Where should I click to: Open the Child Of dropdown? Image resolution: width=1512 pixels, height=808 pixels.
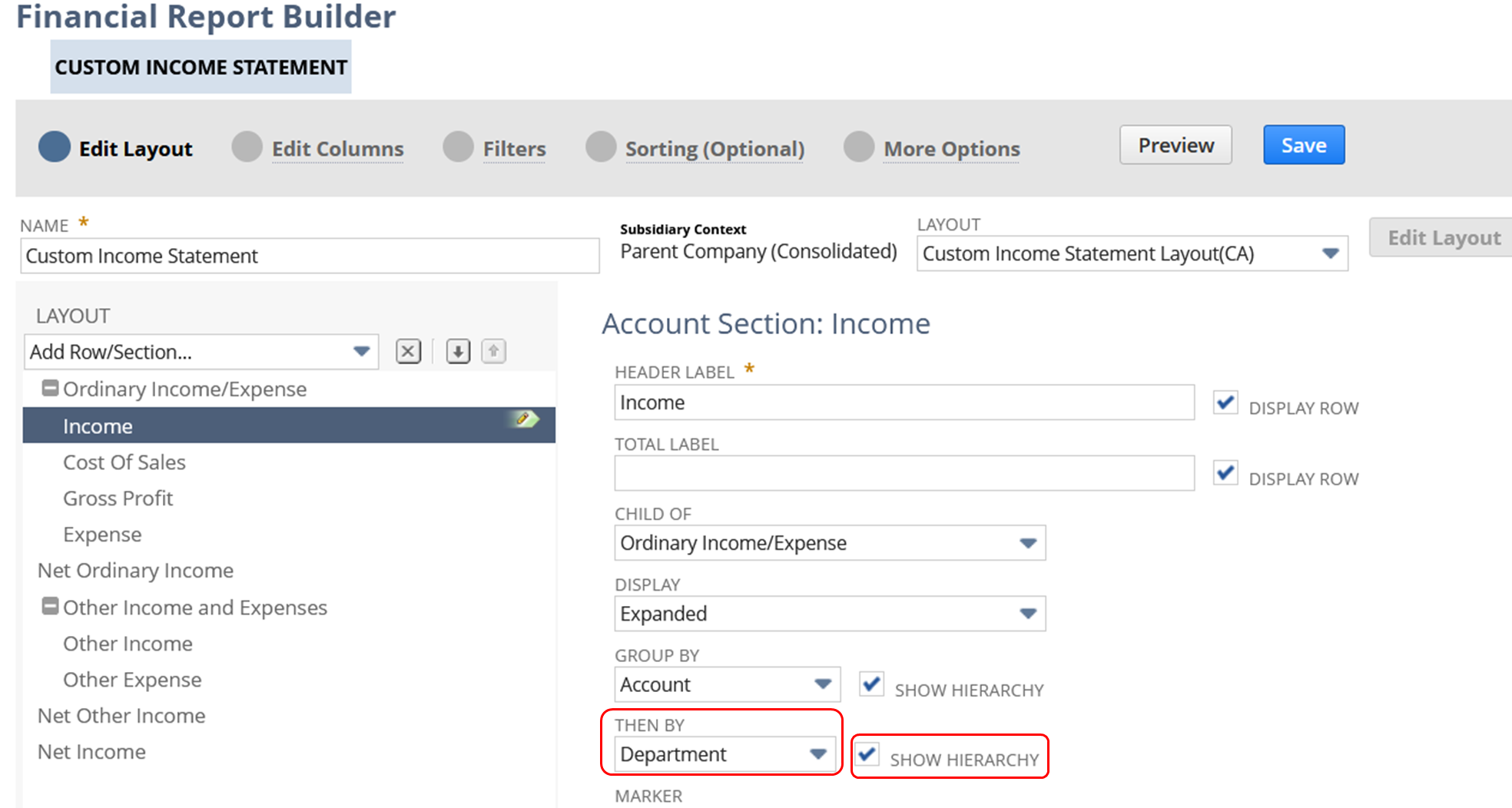[x=829, y=543]
